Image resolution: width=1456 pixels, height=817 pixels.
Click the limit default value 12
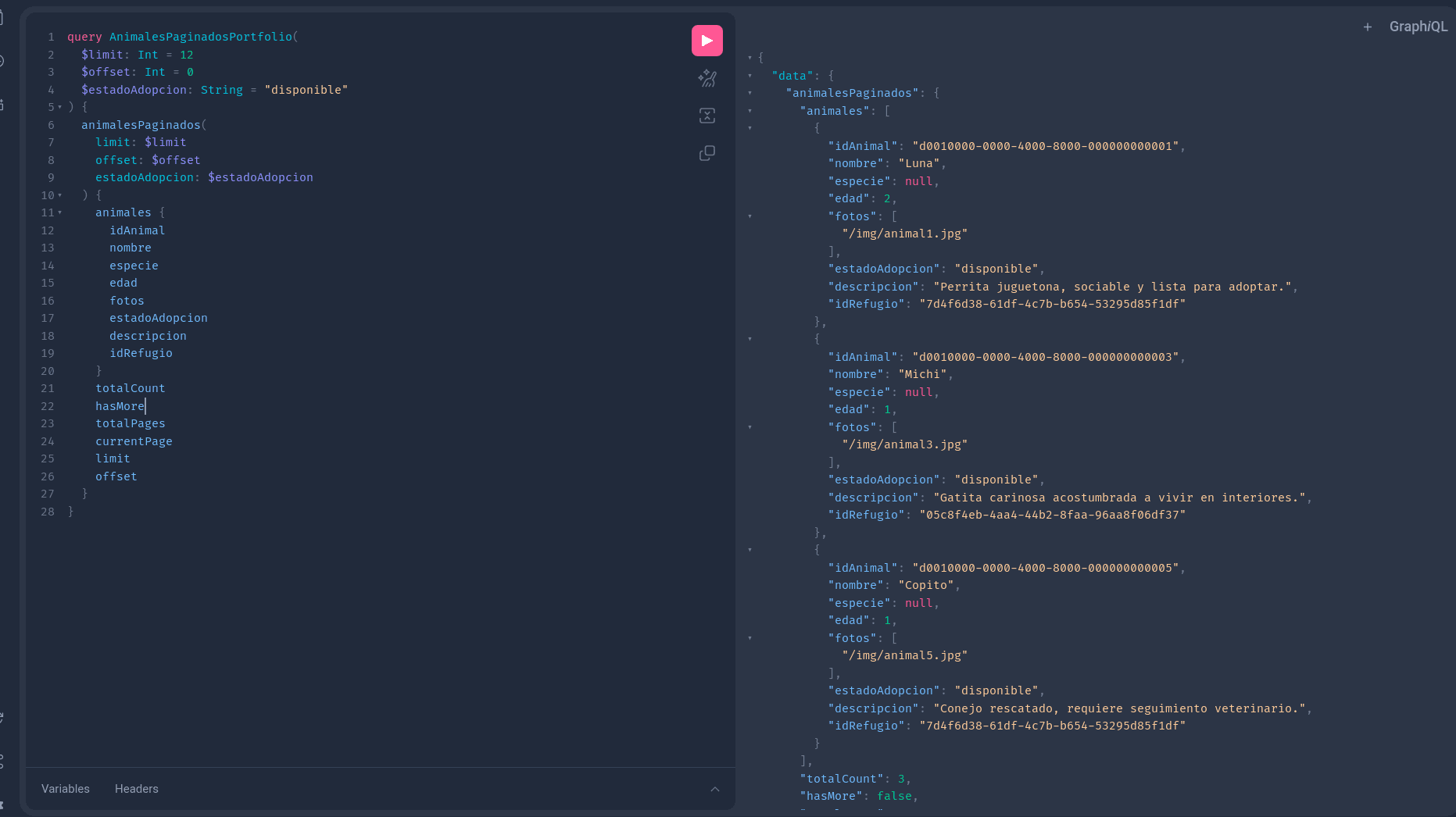click(x=187, y=55)
